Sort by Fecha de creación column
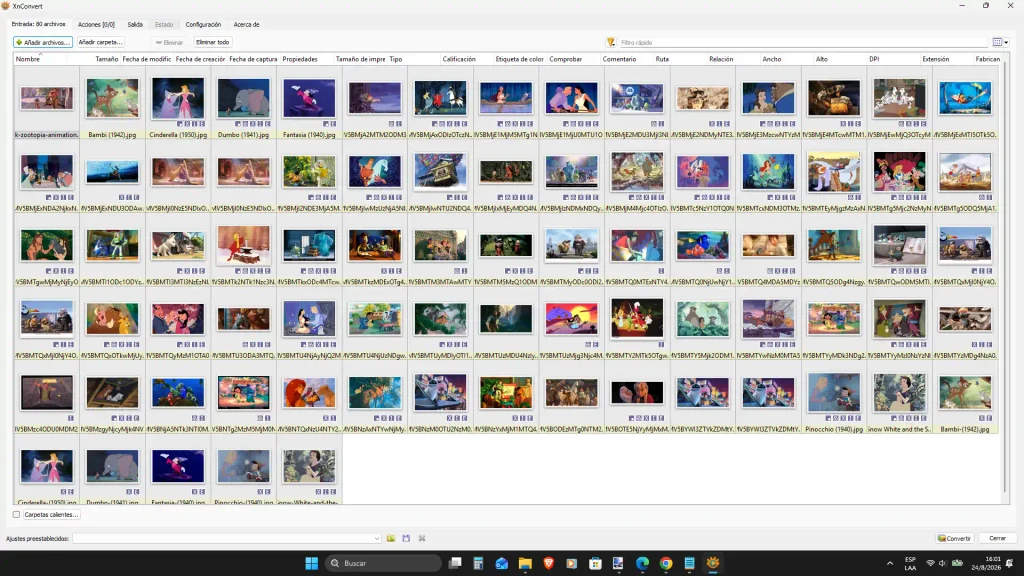Viewport: 1024px width, 576px height. point(200,59)
